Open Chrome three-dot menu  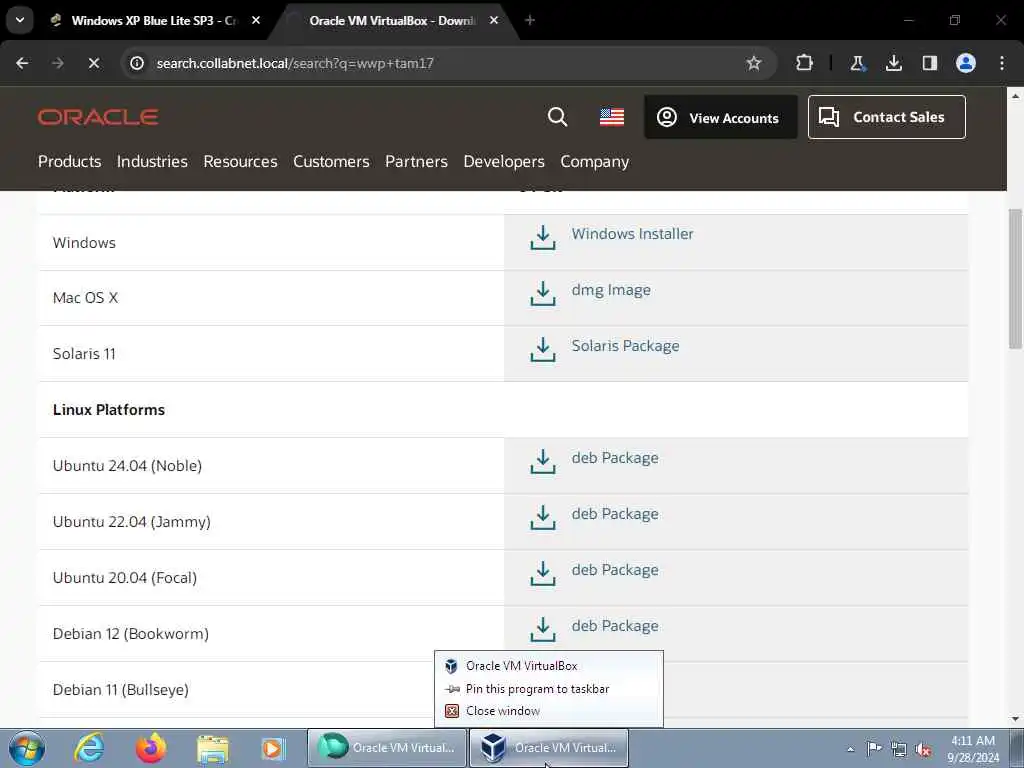(1002, 63)
